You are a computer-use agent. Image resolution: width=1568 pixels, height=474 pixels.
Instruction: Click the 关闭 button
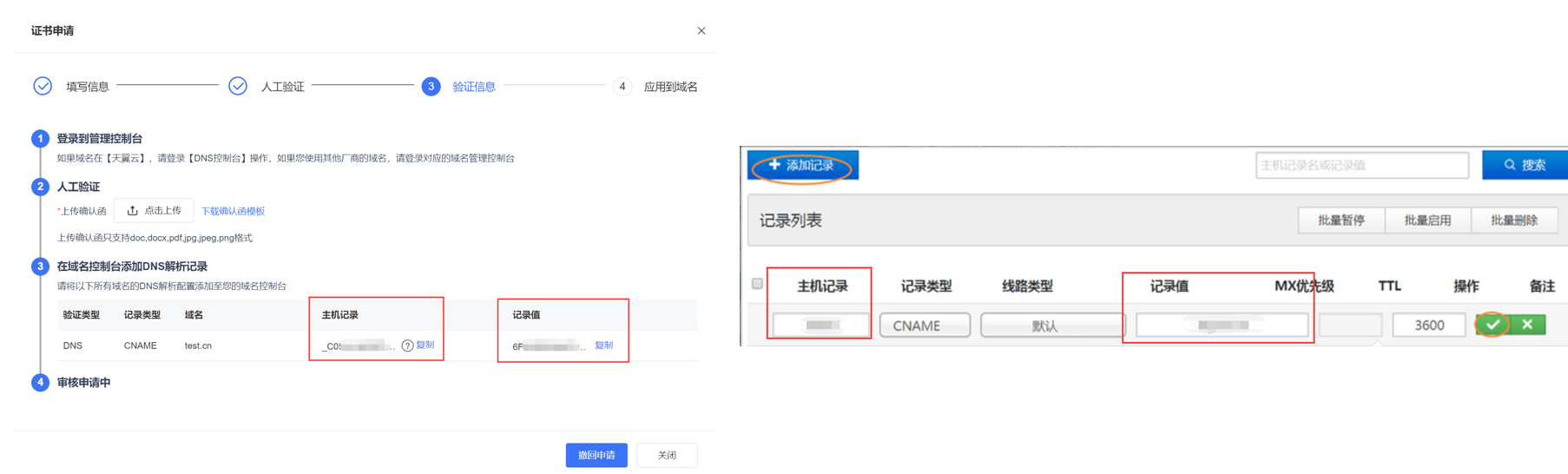pos(667,455)
